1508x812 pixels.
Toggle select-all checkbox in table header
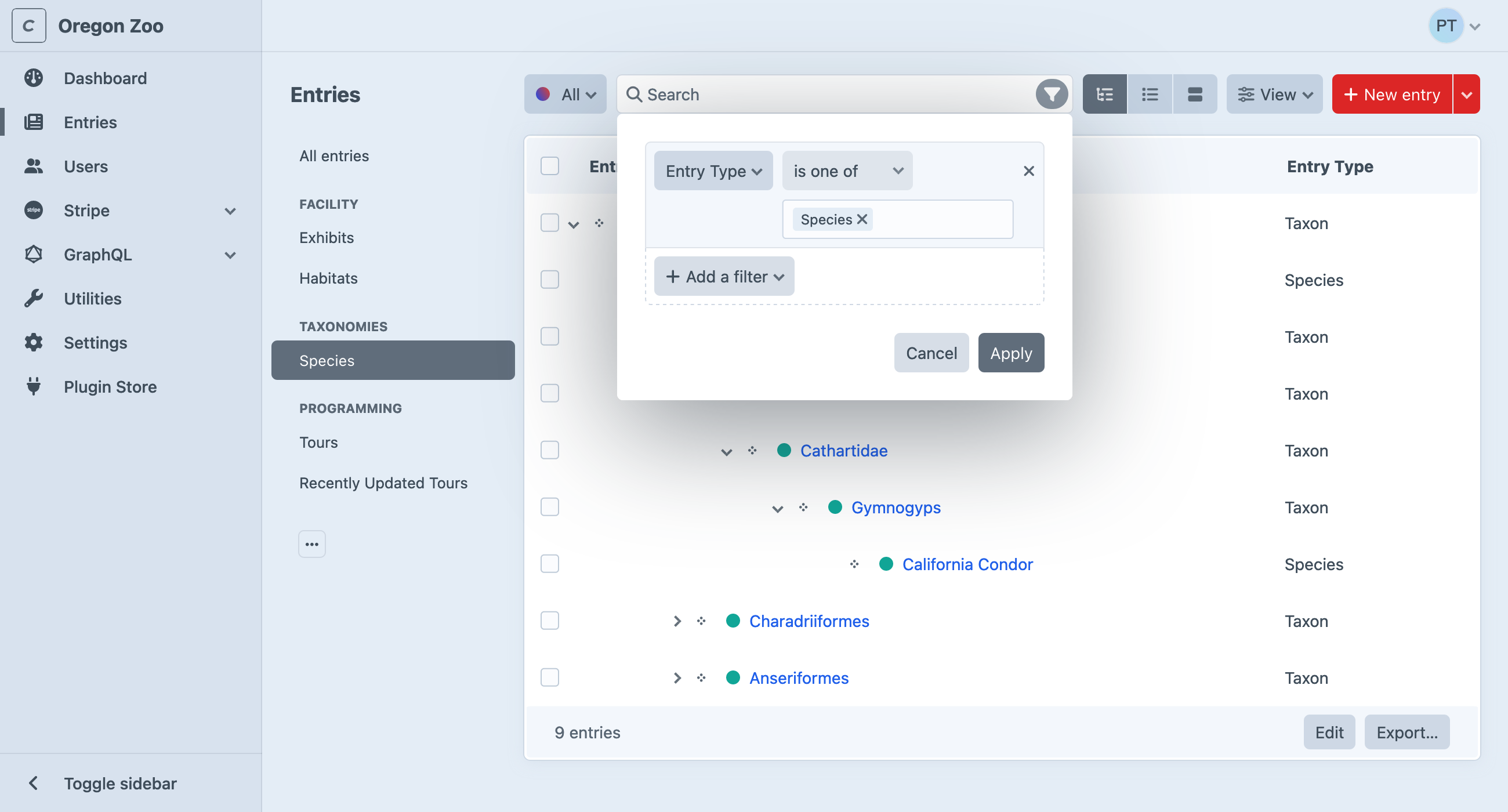point(549,166)
